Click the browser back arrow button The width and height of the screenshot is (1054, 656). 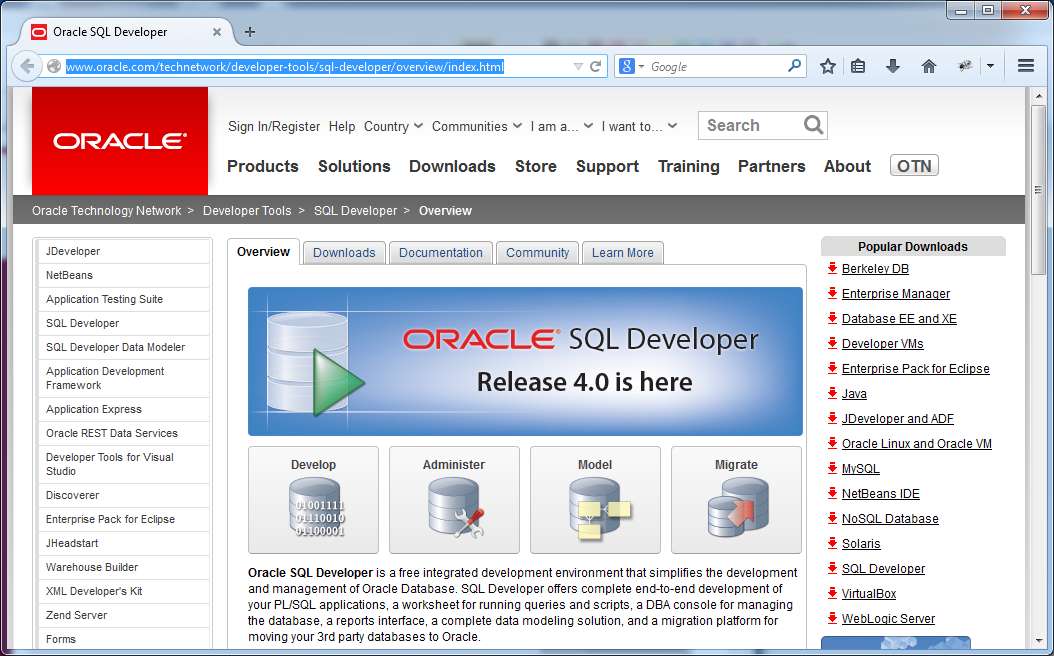pyautogui.click(x=27, y=66)
